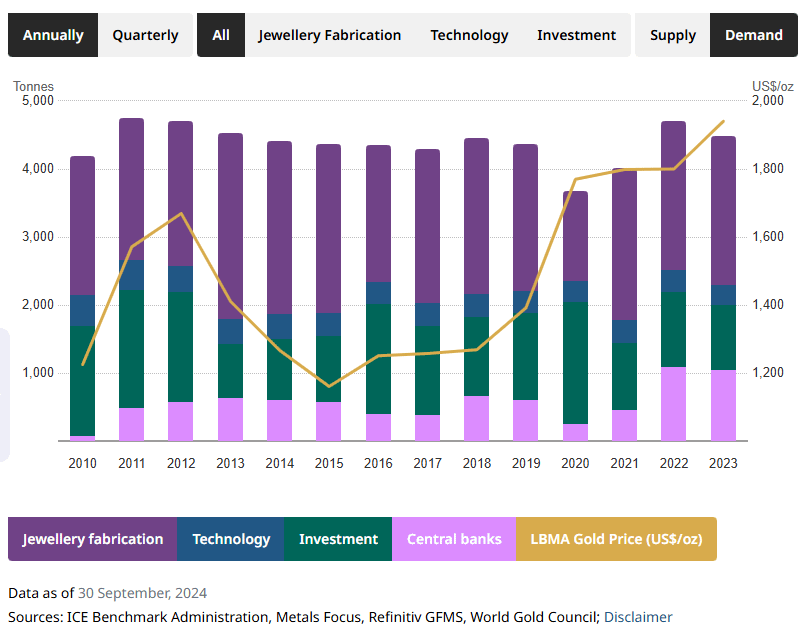The image size is (805, 637).
Task: Toggle LBMA Gold Price legend line
Action: [616, 539]
